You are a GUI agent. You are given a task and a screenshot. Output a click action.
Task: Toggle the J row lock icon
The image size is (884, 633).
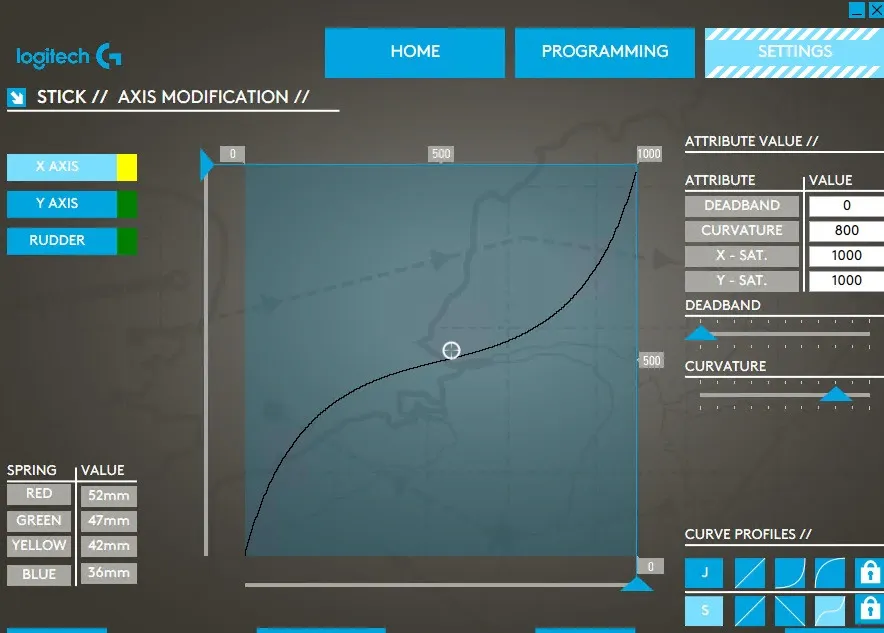click(x=870, y=573)
